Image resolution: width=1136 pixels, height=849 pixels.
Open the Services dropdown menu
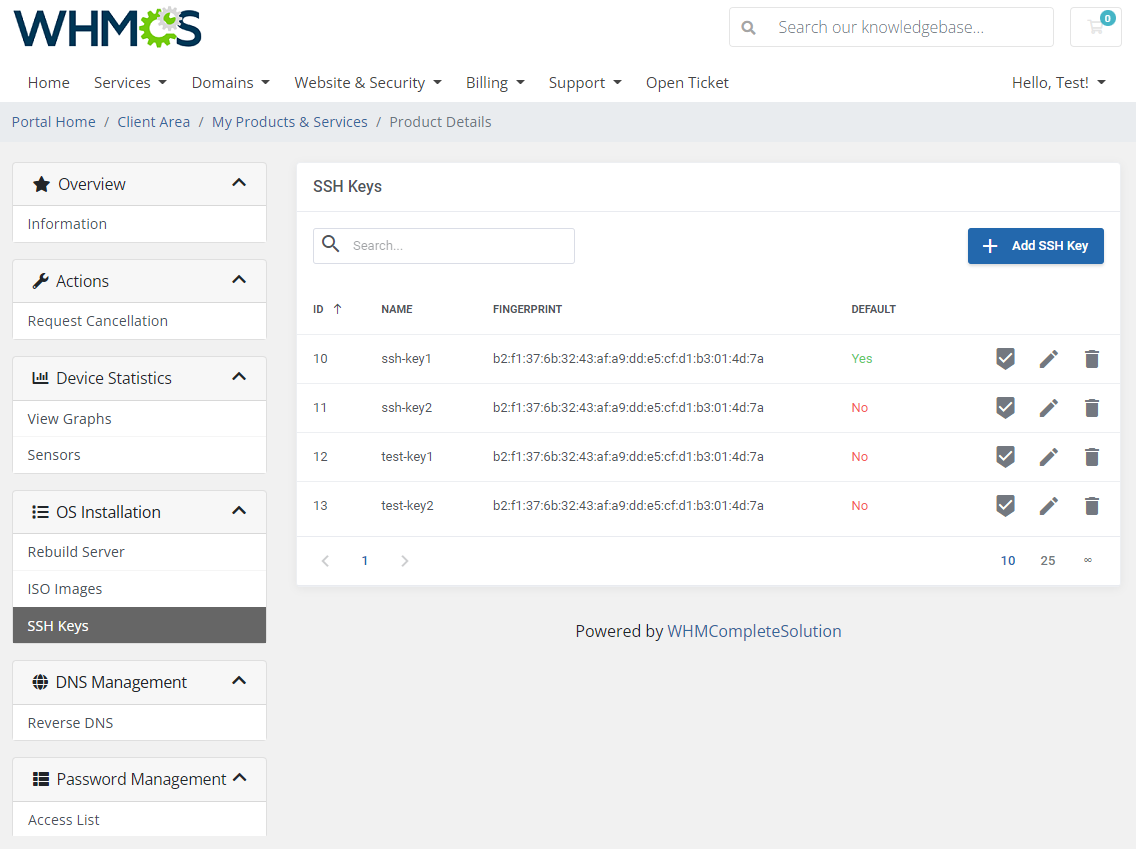[130, 83]
